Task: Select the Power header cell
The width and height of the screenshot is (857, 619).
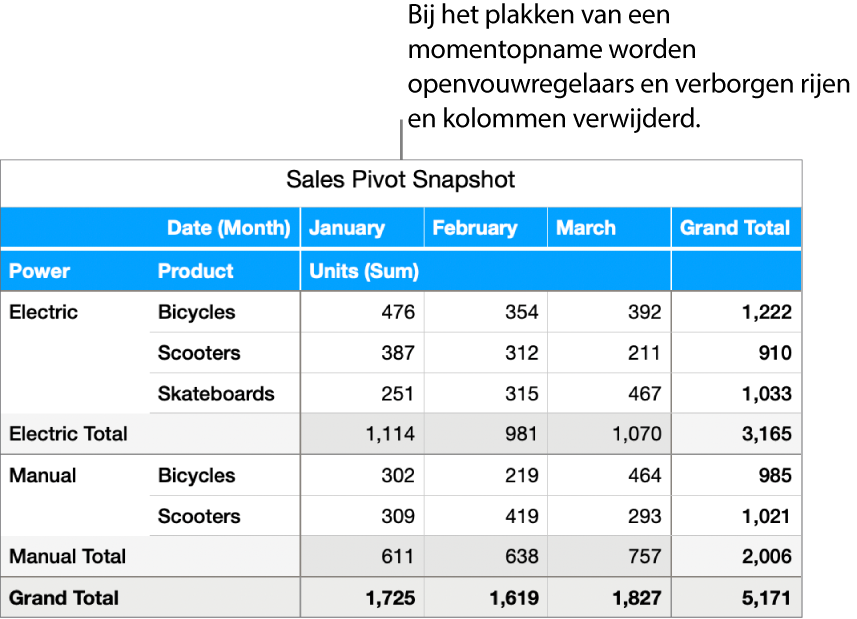Action: point(40,271)
